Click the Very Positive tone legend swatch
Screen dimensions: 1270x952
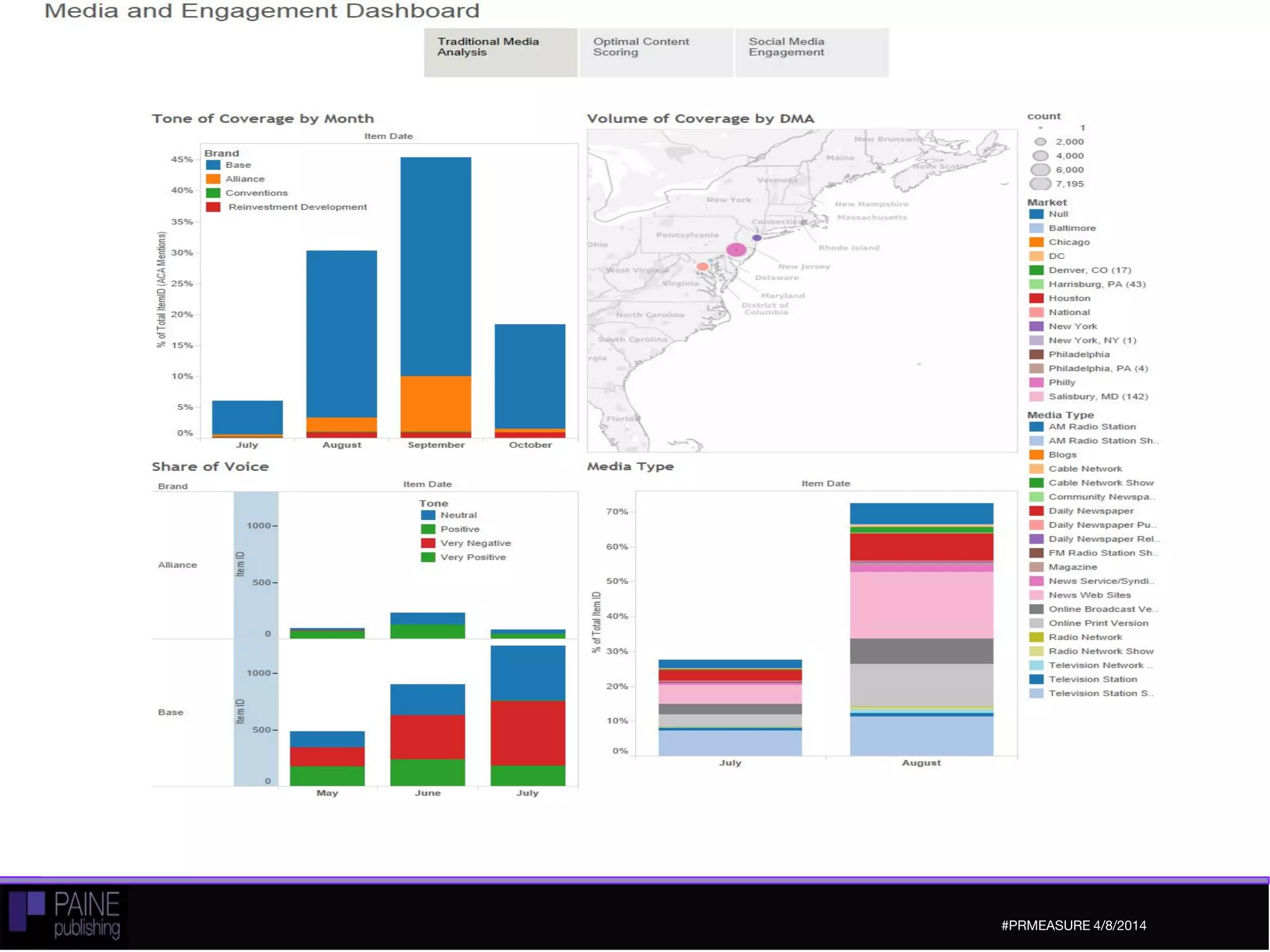coord(428,557)
